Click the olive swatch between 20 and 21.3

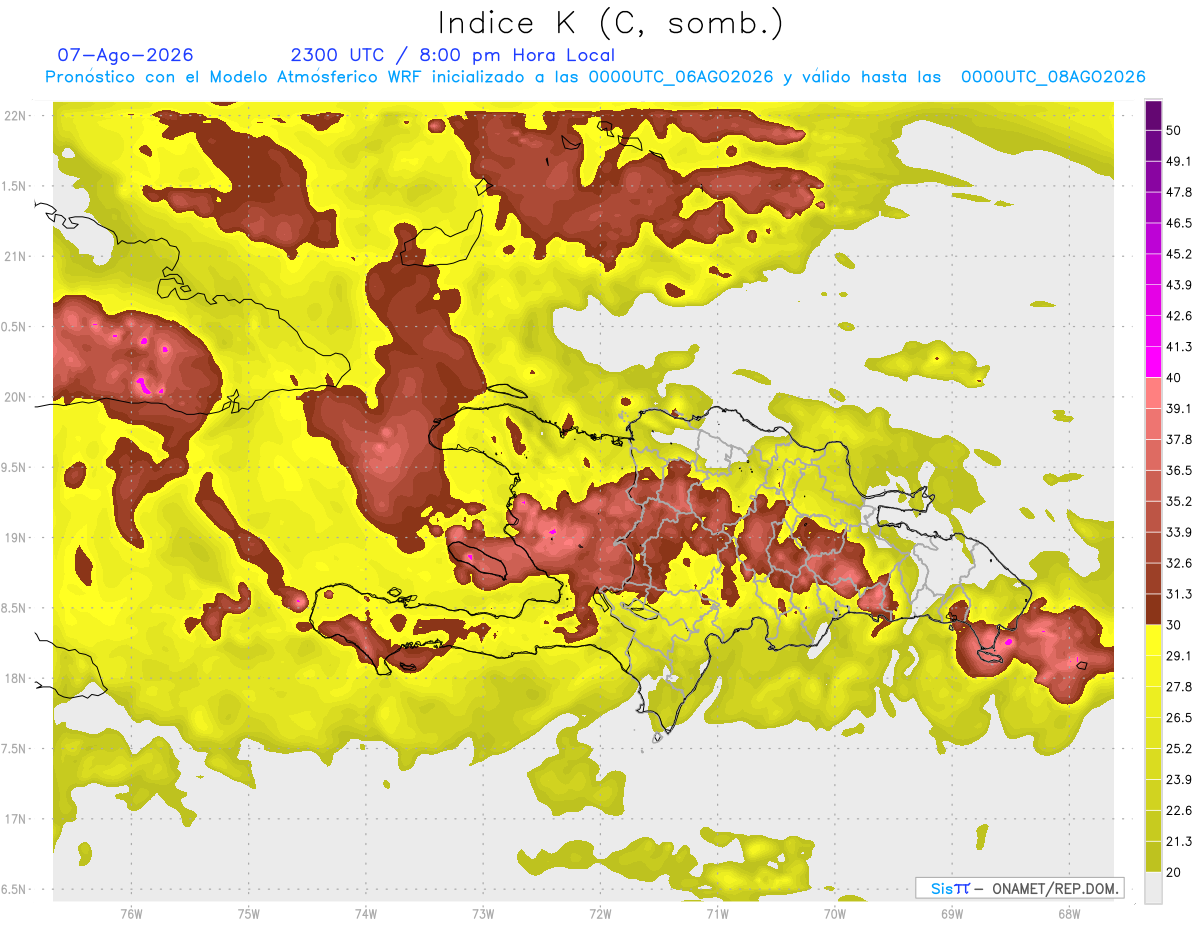[x=1153, y=856]
